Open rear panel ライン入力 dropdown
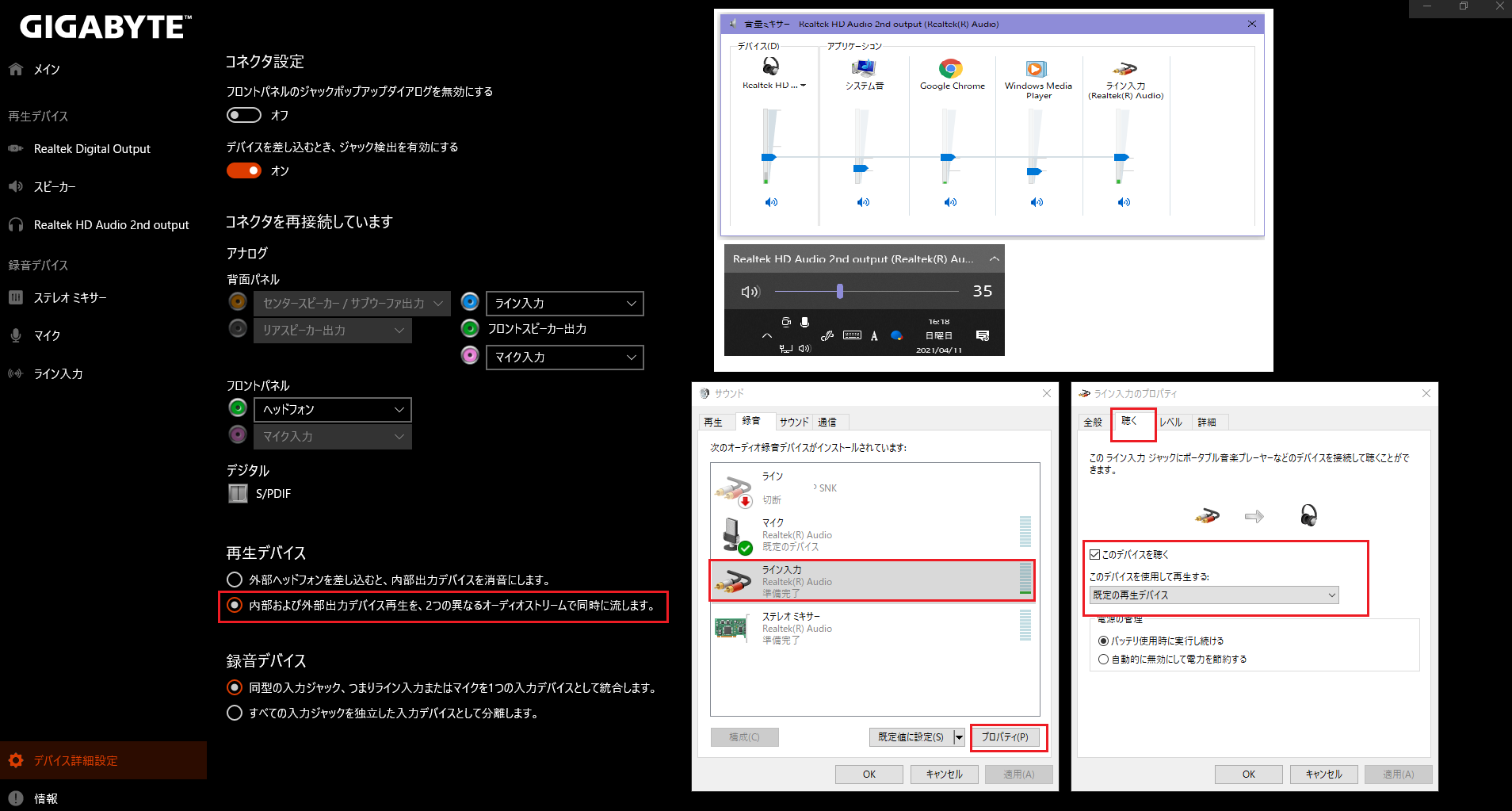 point(565,303)
